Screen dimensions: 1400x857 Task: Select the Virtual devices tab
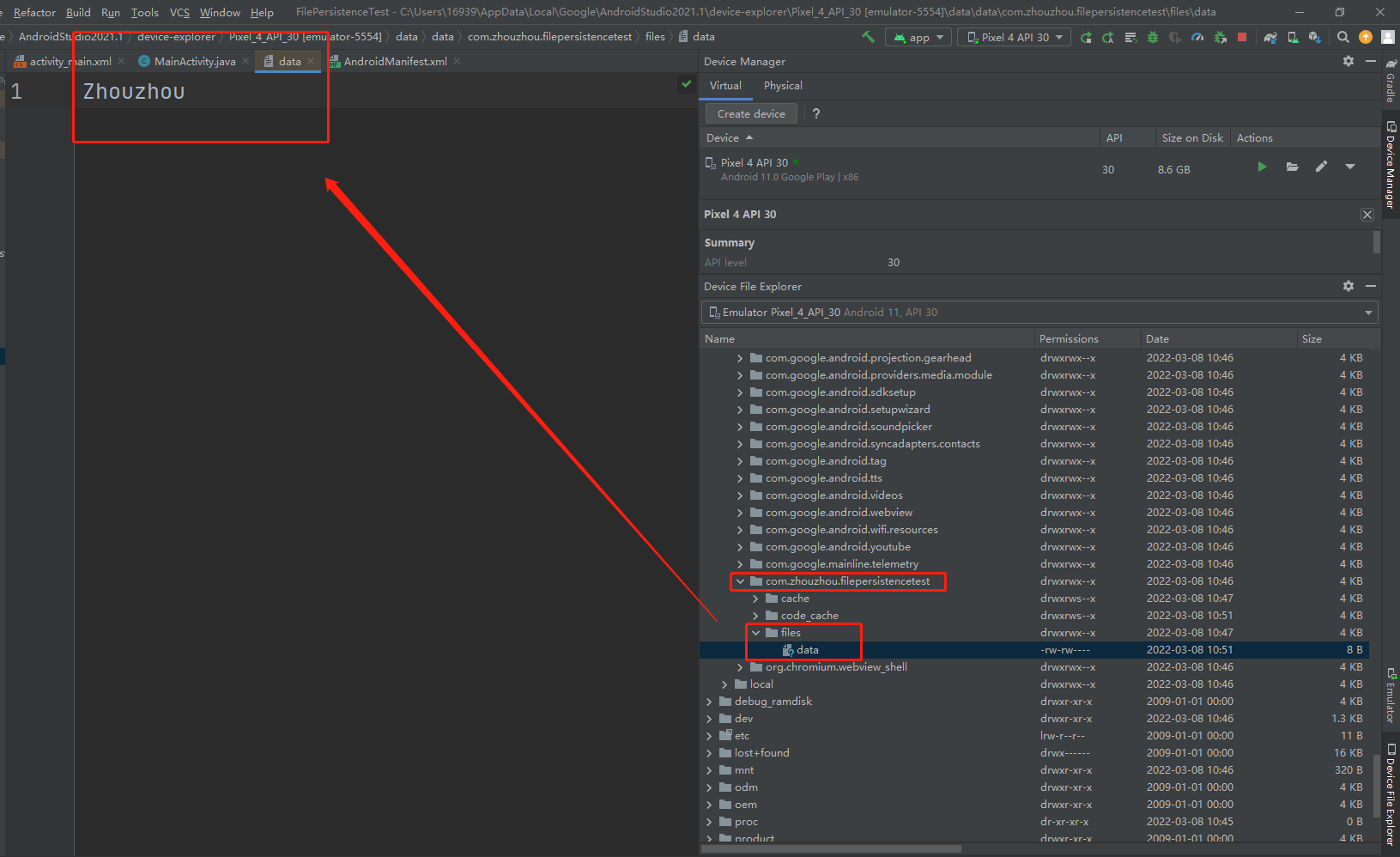725,86
